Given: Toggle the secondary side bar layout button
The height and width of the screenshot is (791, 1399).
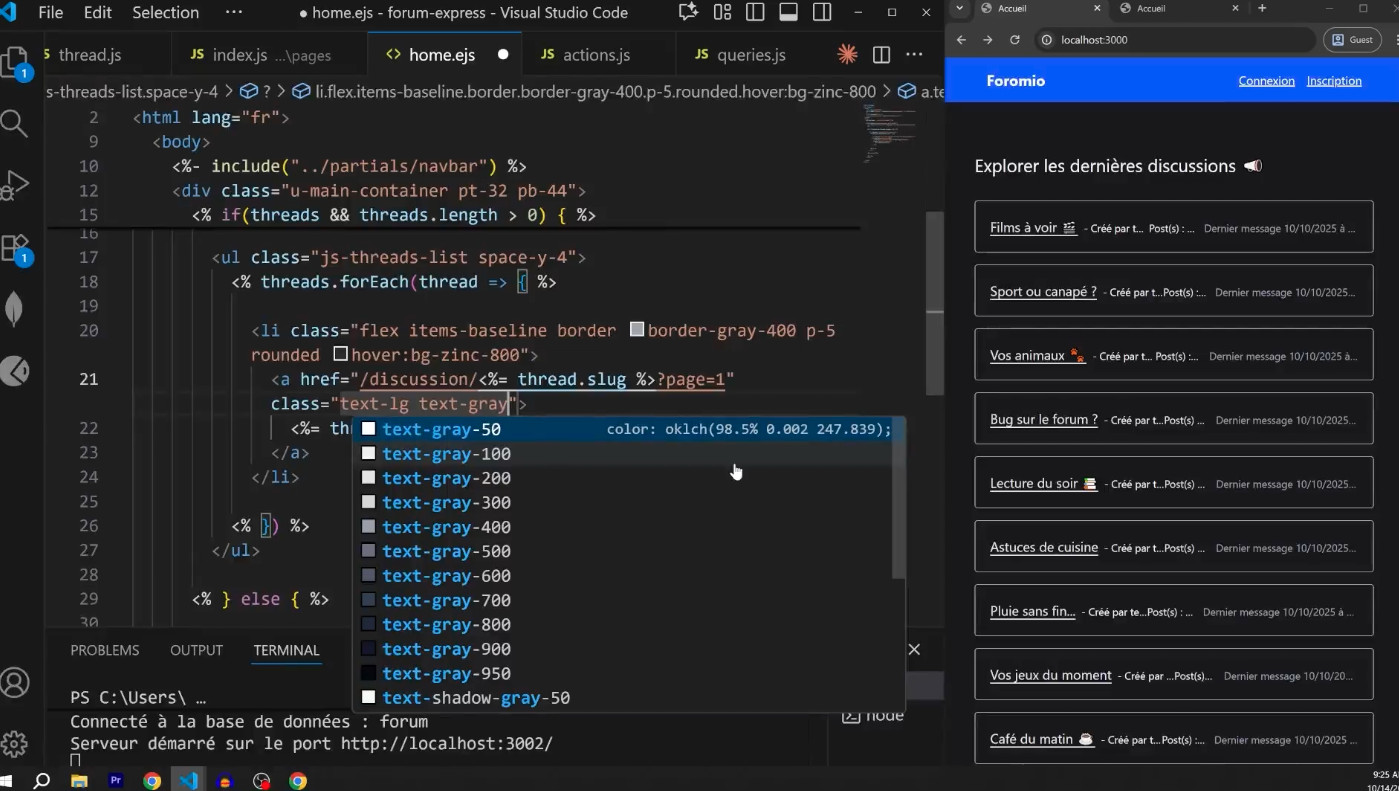Looking at the screenshot, I should pyautogui.click(x=821, y=12).
